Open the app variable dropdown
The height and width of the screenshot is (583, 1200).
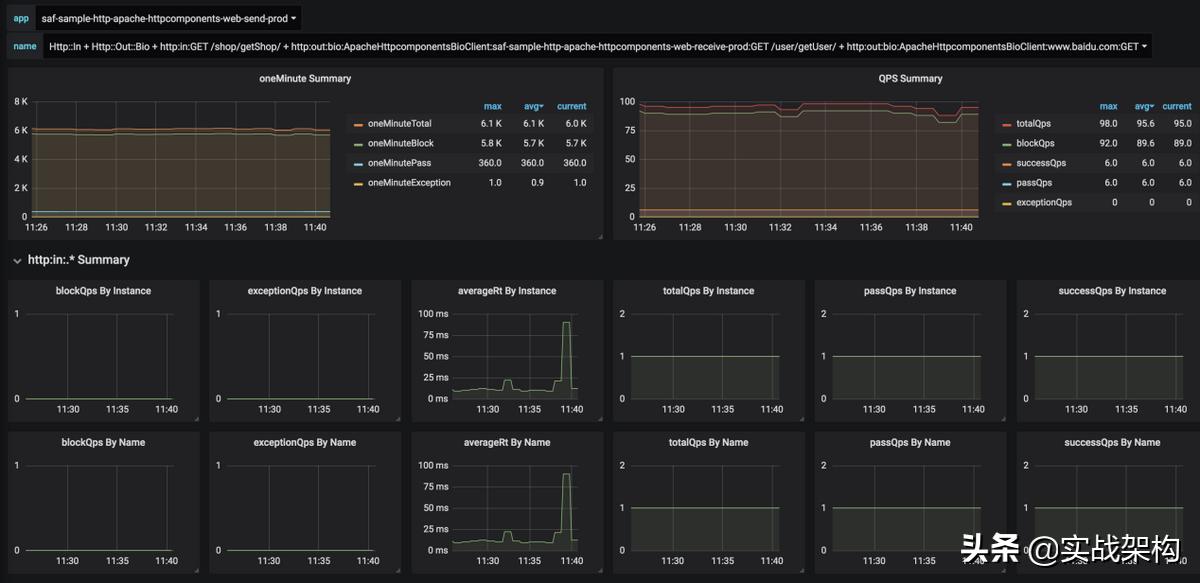[168, 18]
